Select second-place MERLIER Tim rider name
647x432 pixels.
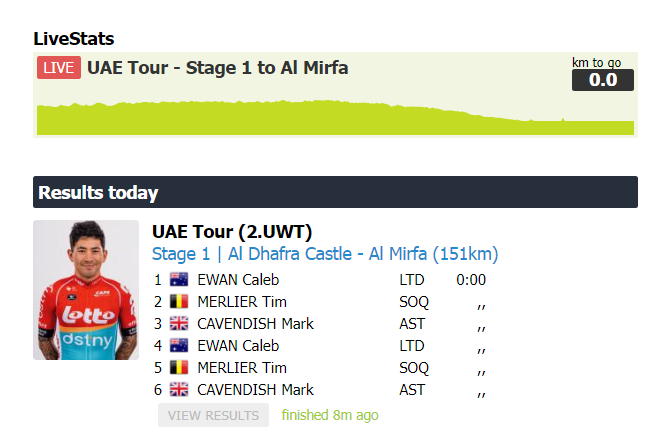coord(241,302)
